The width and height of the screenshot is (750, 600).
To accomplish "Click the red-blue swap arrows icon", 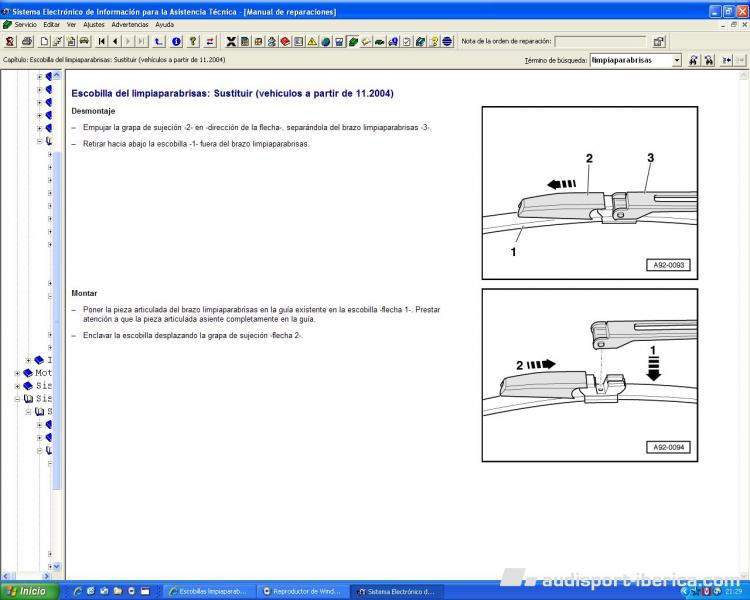I will pyautogui.click(x=210, y=42).
